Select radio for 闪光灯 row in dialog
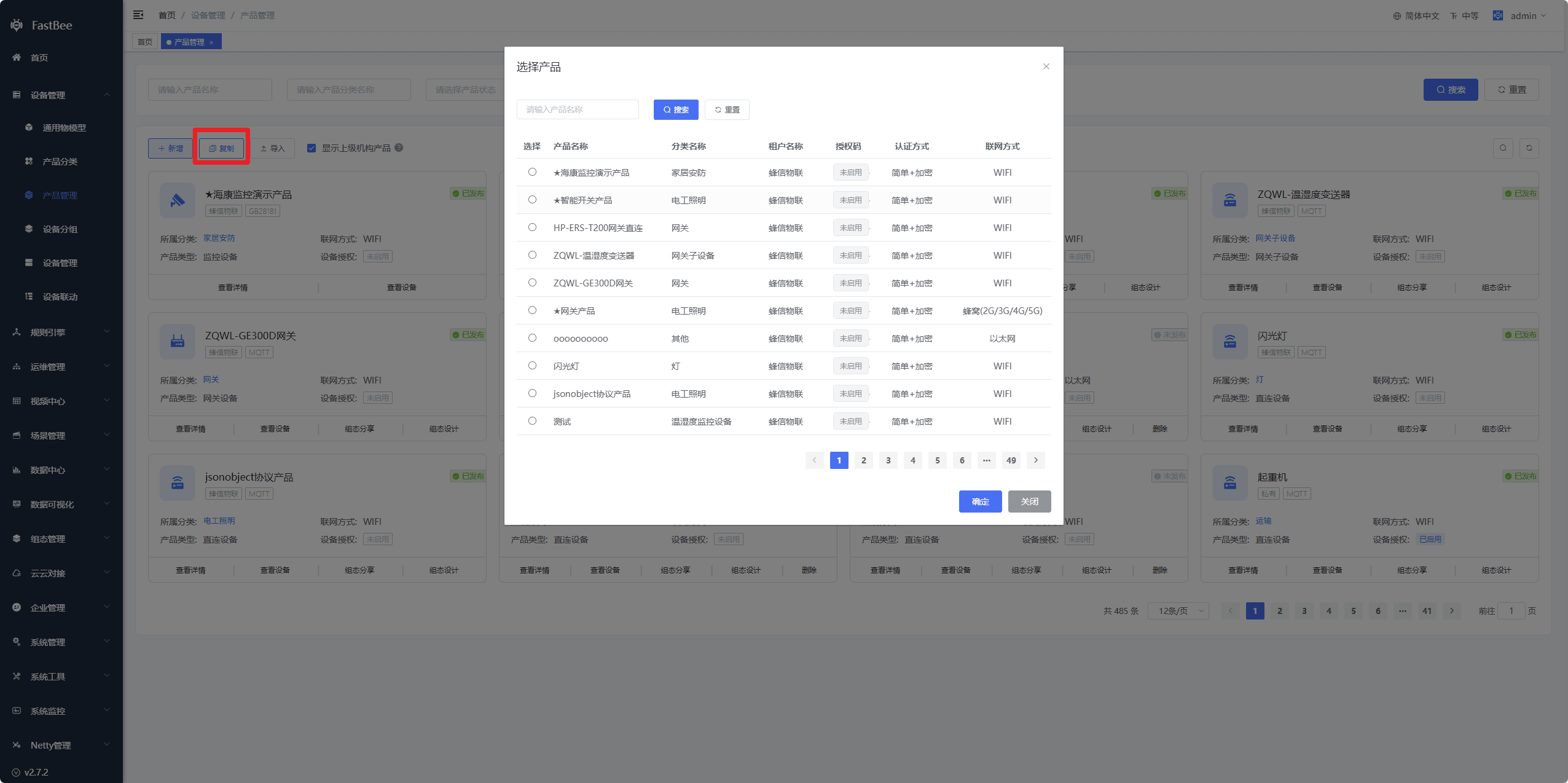The width and height of the screenshot is (1568, 783). (532, 366)
